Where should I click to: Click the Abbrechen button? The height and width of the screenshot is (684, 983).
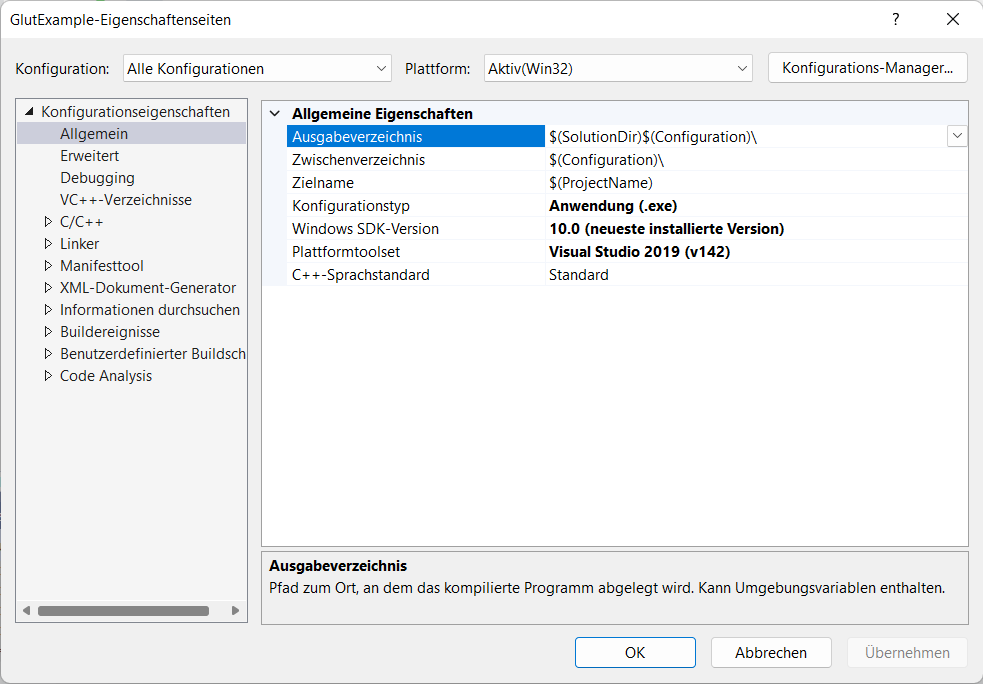(771, 653)
